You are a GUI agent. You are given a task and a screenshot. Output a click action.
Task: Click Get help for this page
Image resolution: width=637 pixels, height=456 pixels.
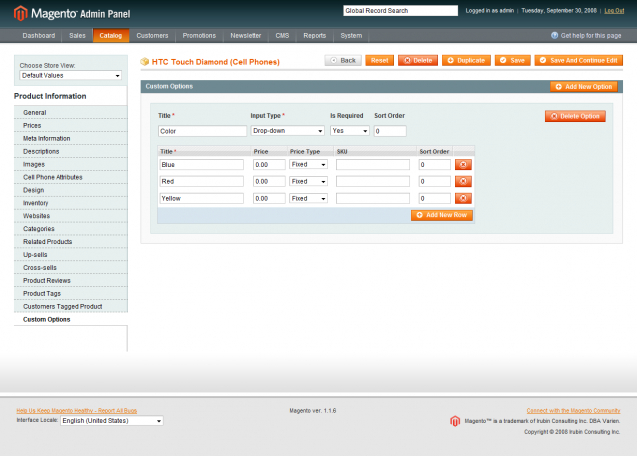591,36
